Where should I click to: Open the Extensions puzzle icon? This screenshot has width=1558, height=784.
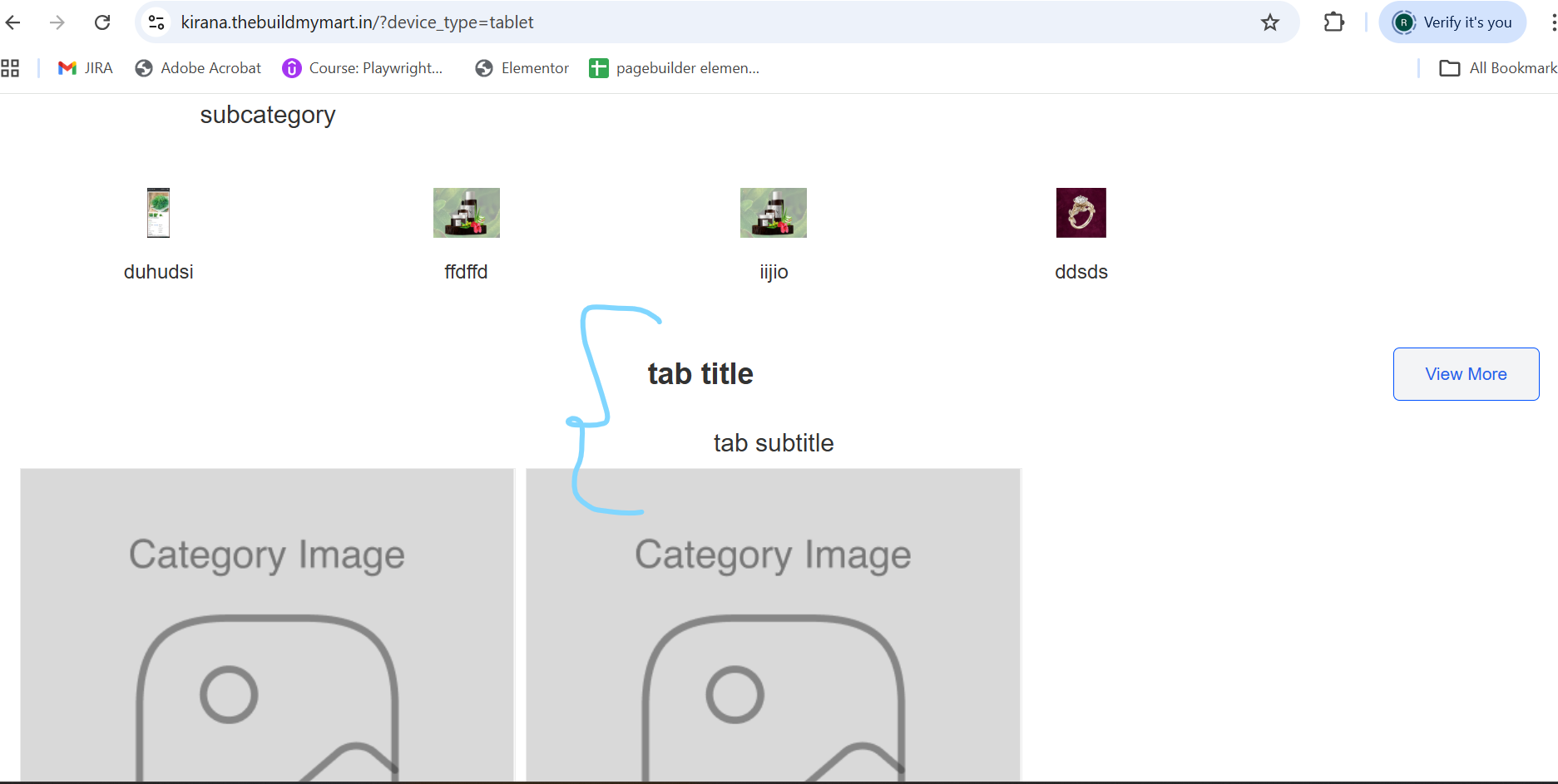tap(1333, 22)
